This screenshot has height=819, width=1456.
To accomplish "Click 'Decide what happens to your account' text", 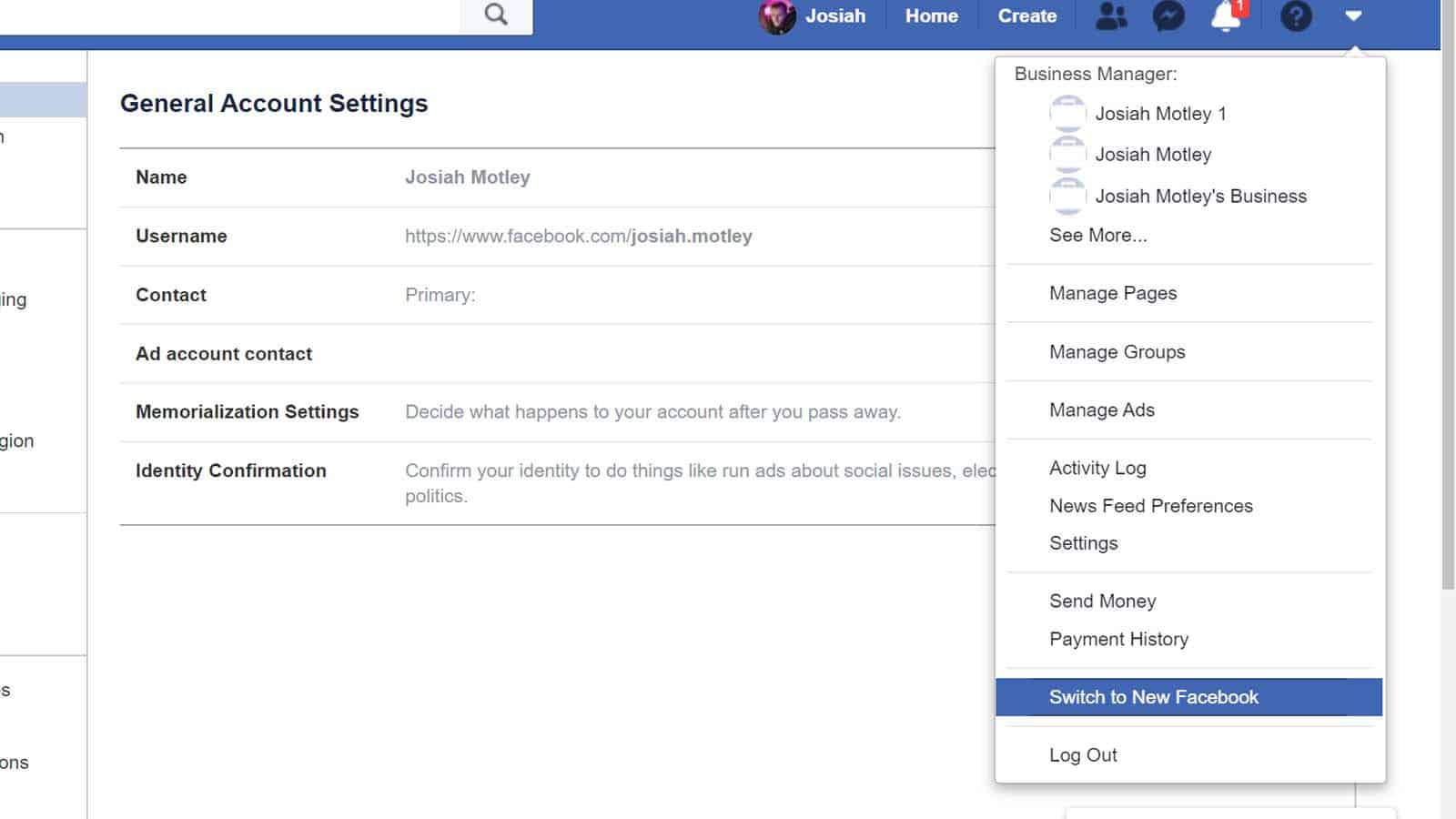I will click(x=652, y=412).
